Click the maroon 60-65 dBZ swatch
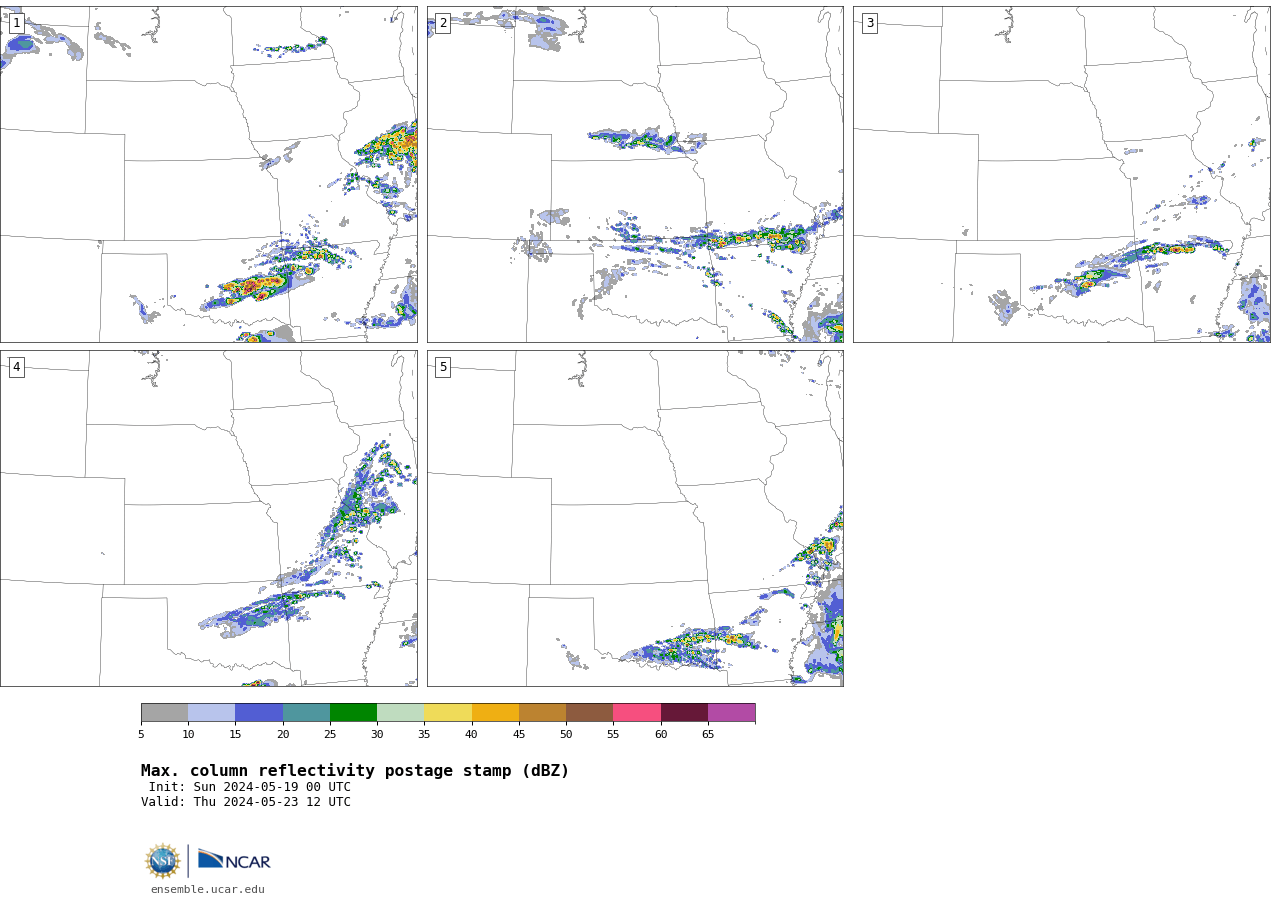 pyautogui.click(x=684, y=712)
